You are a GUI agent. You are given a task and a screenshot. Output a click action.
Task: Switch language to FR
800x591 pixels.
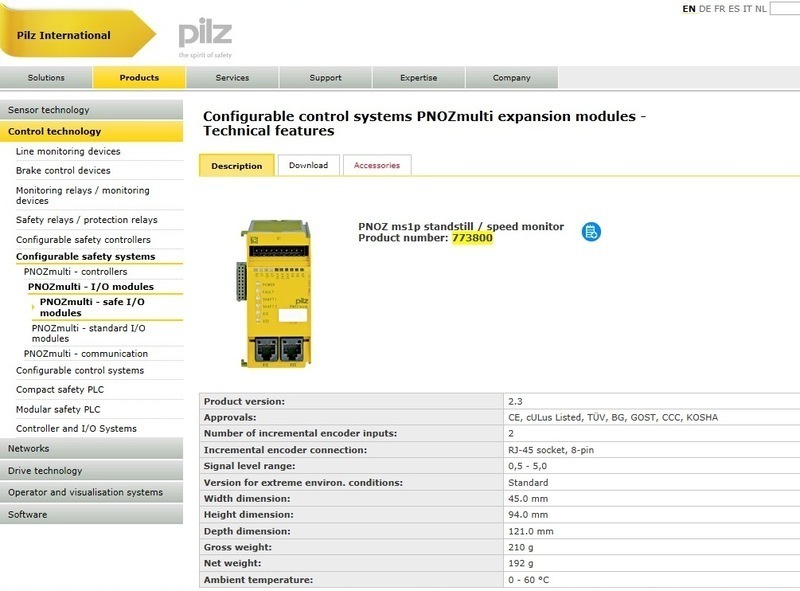tap(719, 9)
